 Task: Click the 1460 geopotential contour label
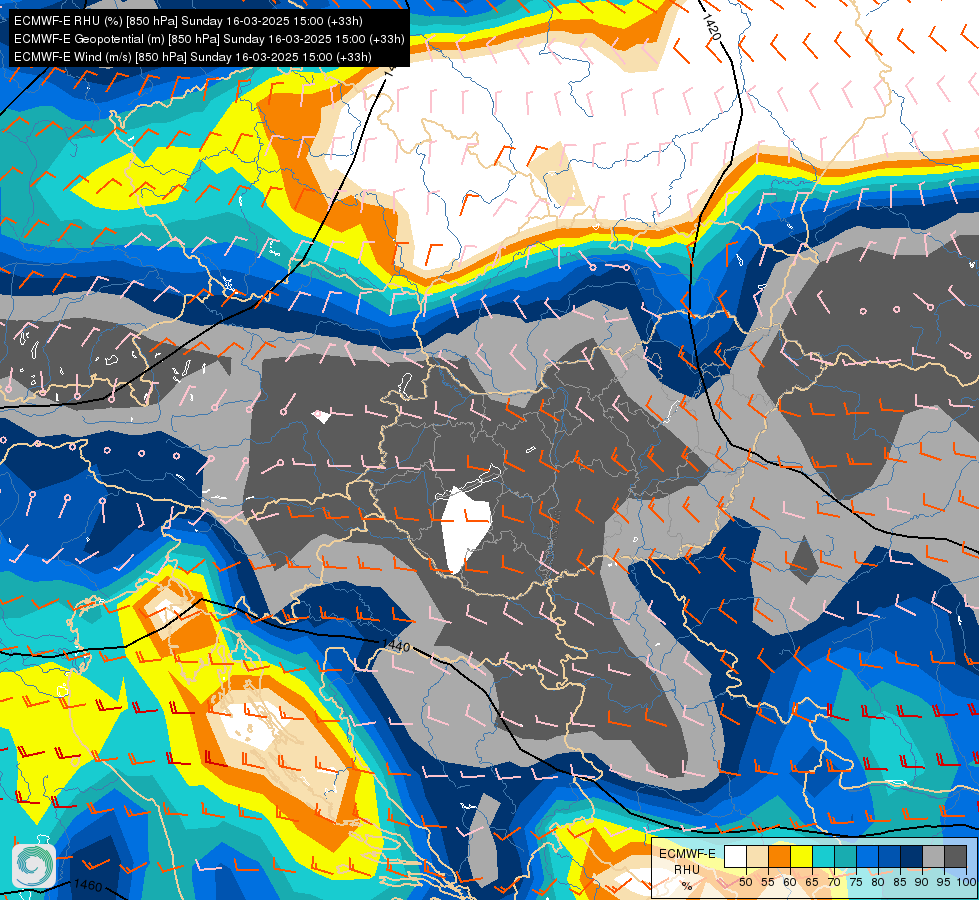87,885
